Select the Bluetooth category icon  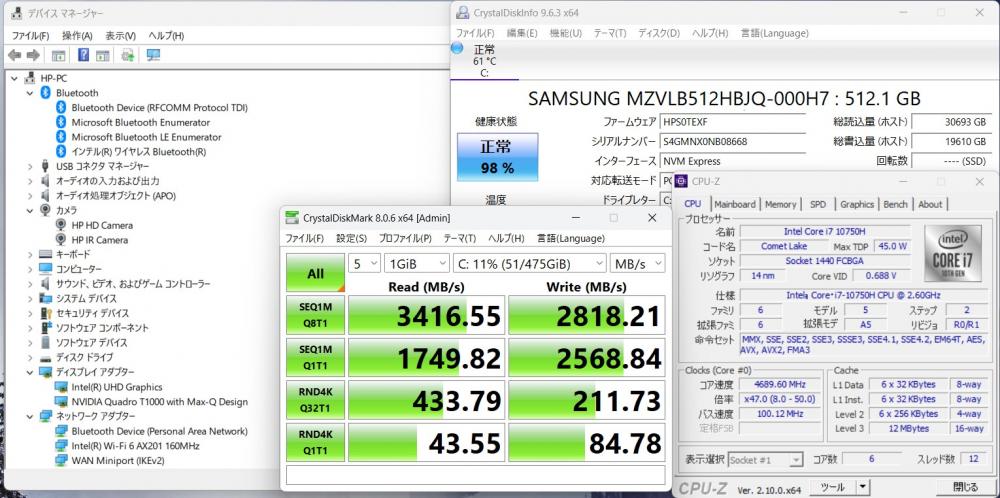point(45,92)
